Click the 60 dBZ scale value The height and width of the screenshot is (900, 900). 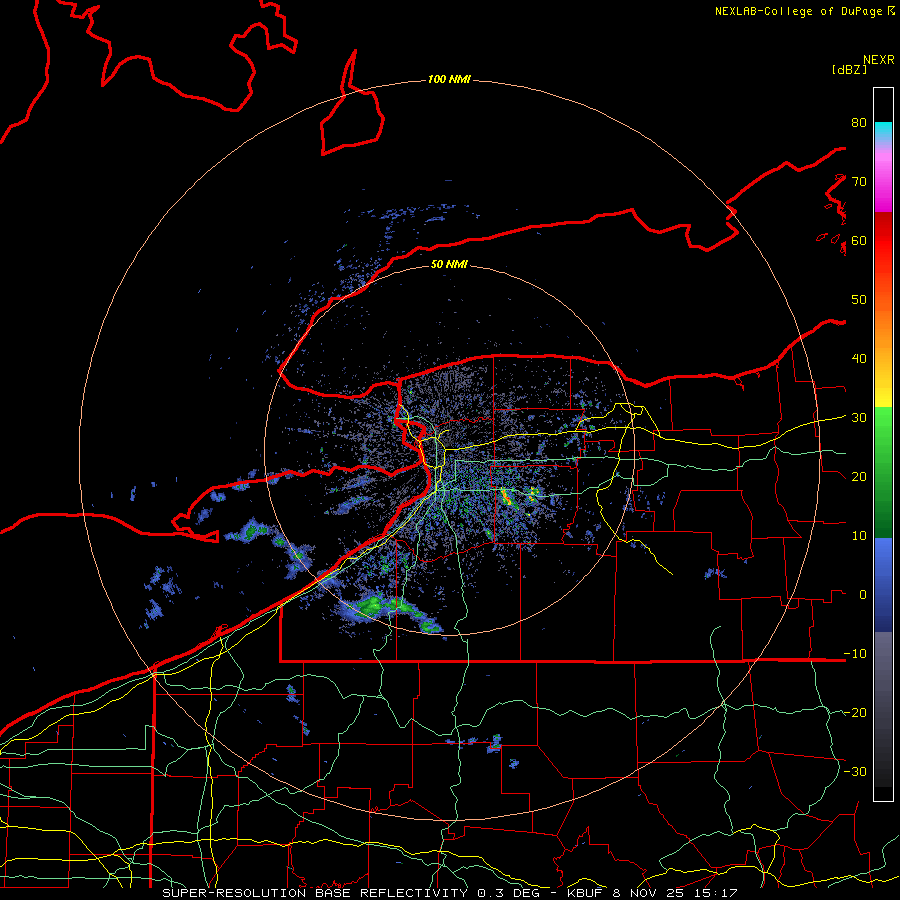(859, 240)
